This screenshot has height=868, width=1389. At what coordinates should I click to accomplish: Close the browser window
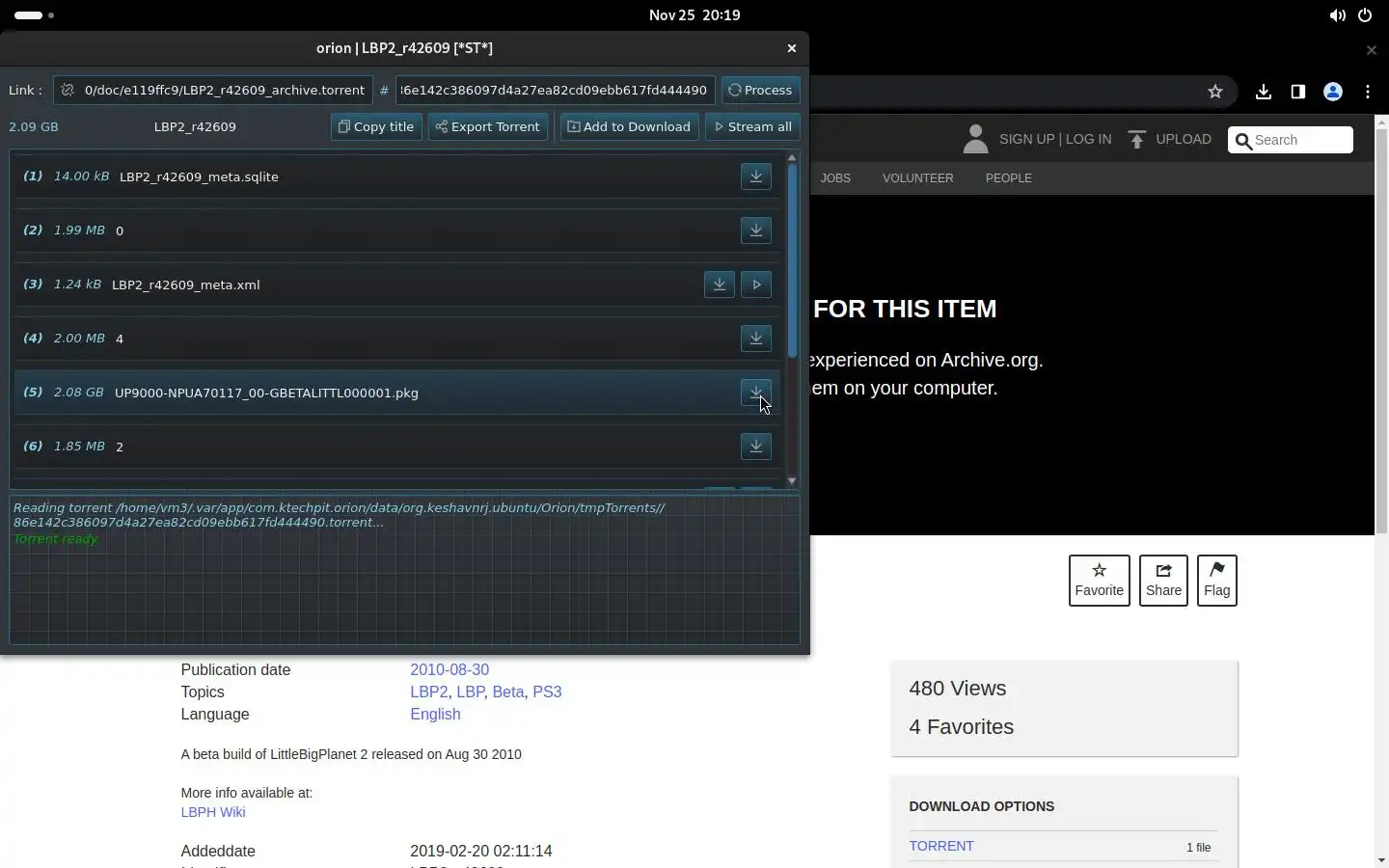(x=1372, y=50)
